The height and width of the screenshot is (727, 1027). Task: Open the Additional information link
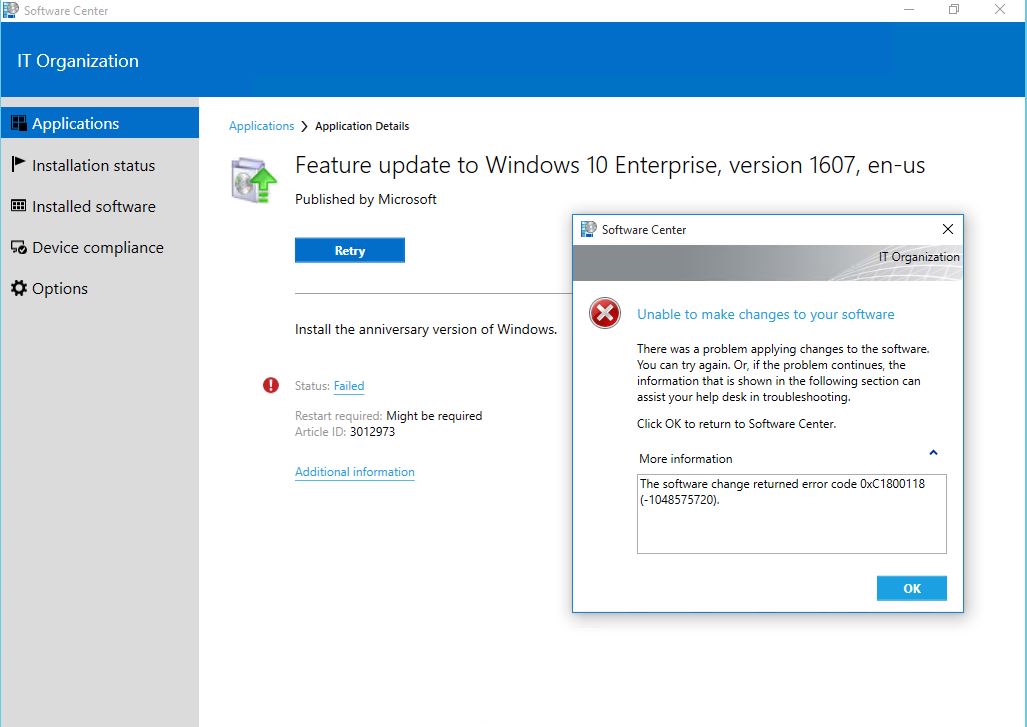click(x=354, y=472)
